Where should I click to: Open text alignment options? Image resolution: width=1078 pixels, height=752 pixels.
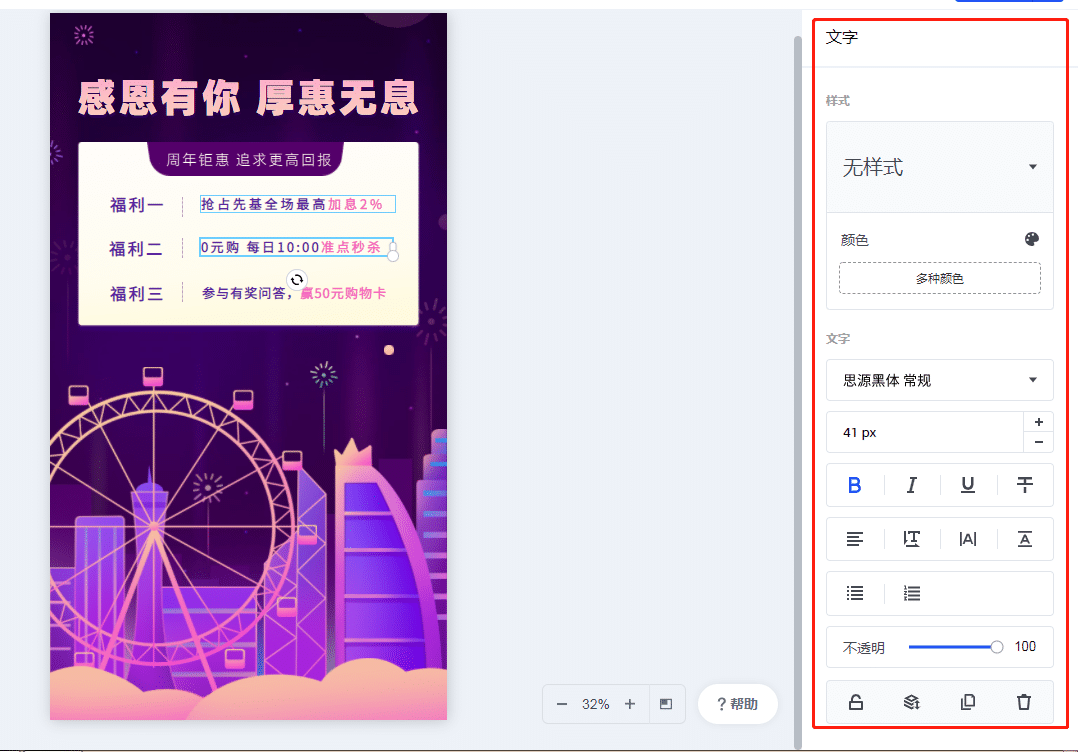coord(855,539)
